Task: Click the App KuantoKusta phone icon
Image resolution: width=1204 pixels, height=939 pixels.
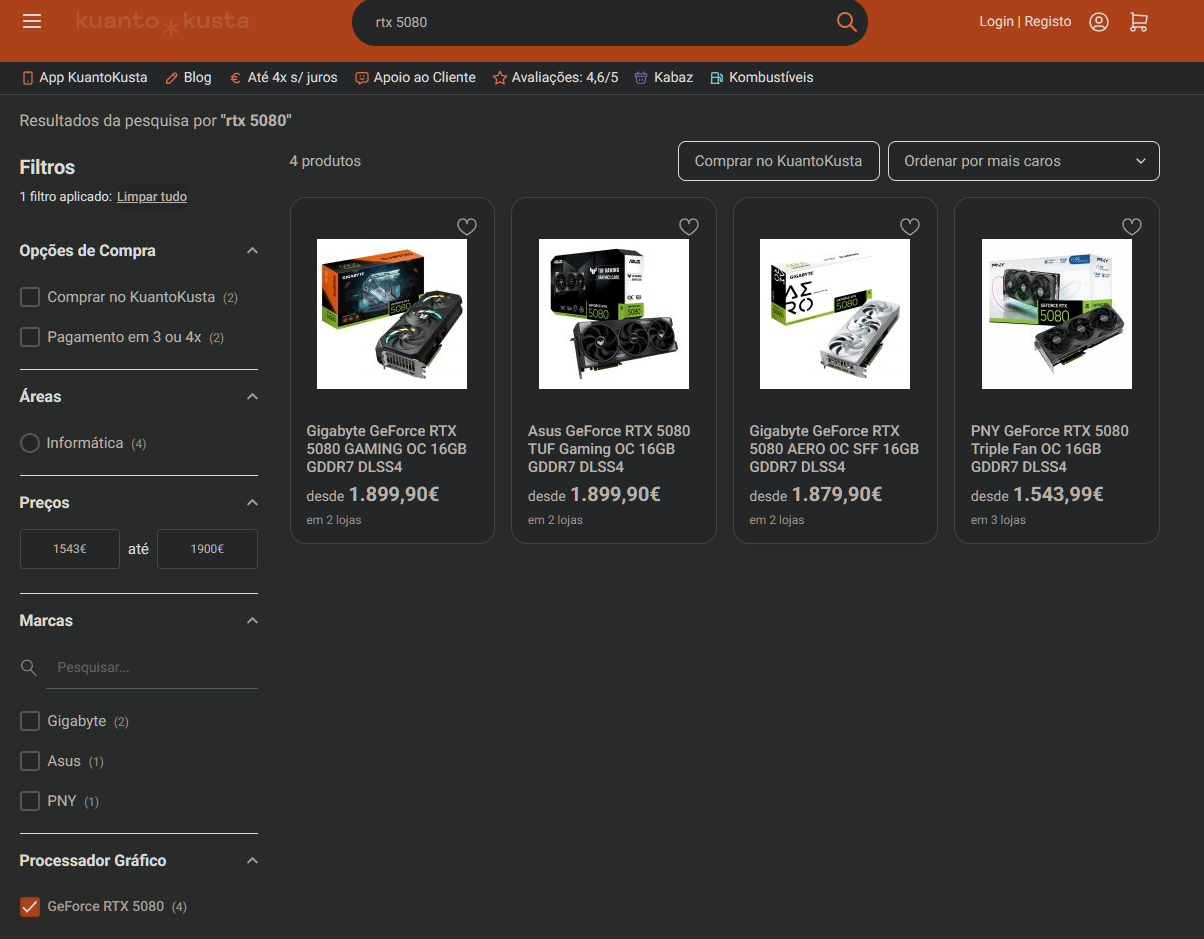Action: tap(28, 77)
